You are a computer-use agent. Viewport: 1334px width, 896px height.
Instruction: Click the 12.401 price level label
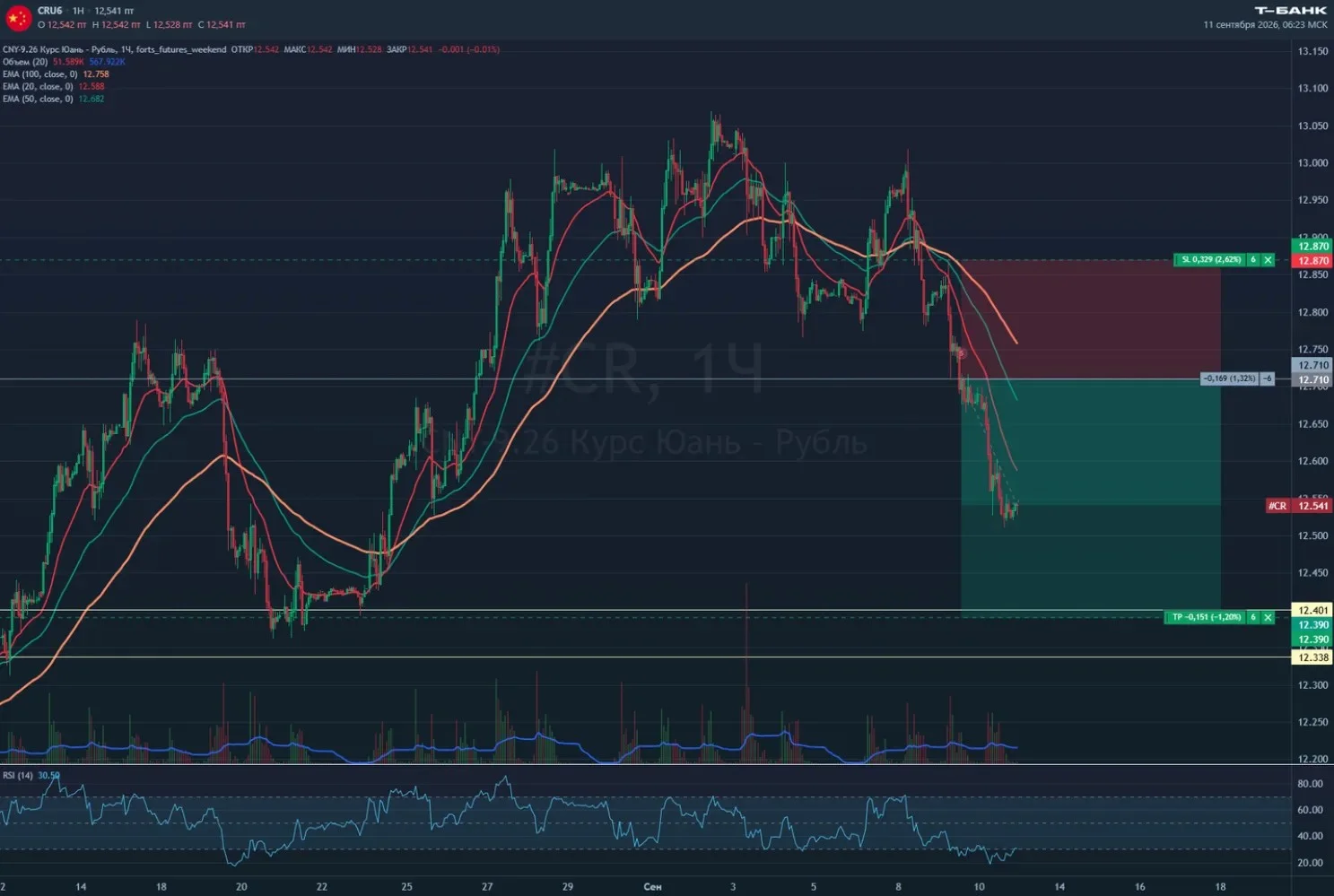tap(1312, 610)
